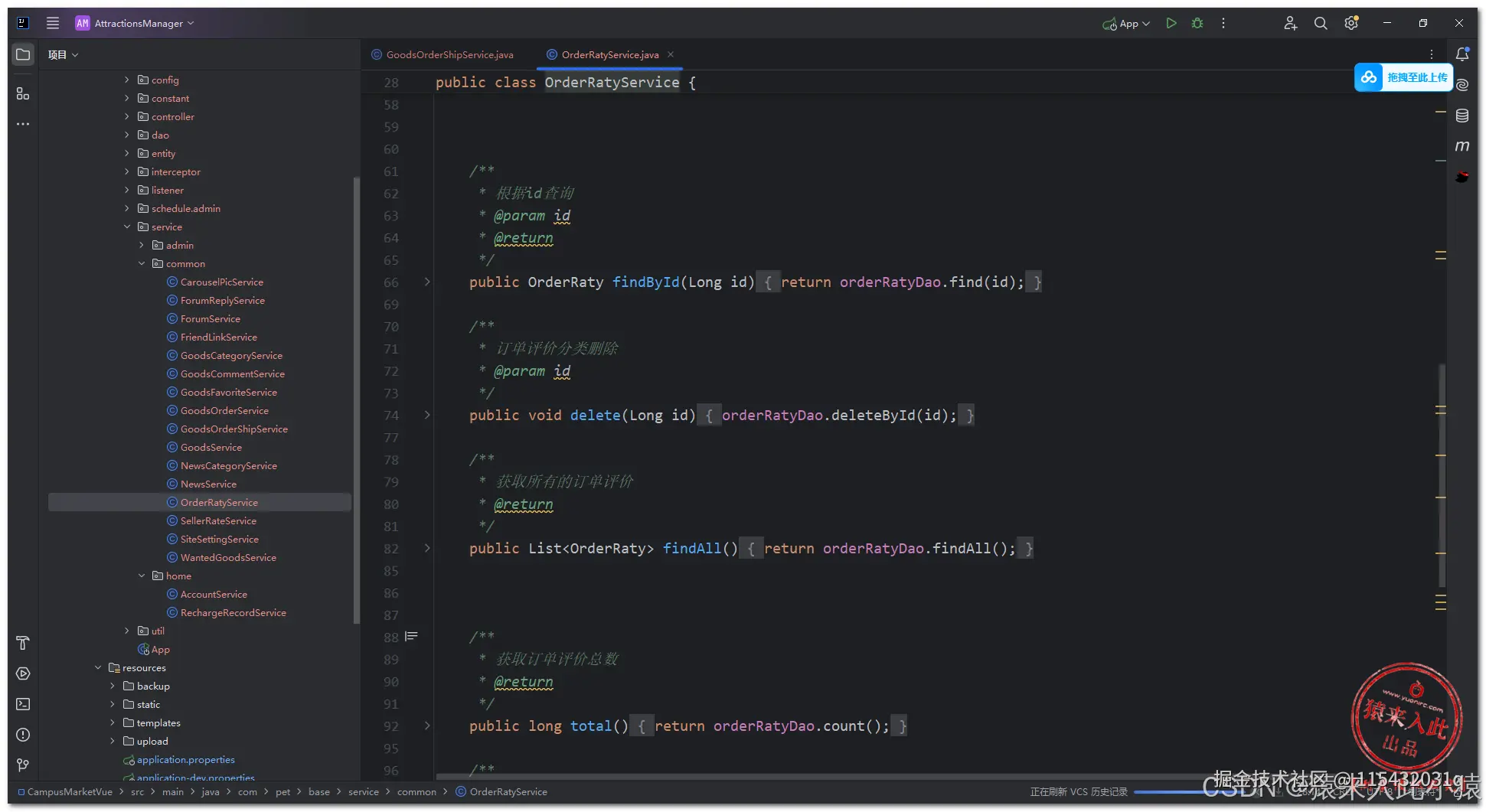This screenshot has height=812, width=1486.
Task: Click the orderRatyDao.find call in findById
Action: (x=931, y=282)
